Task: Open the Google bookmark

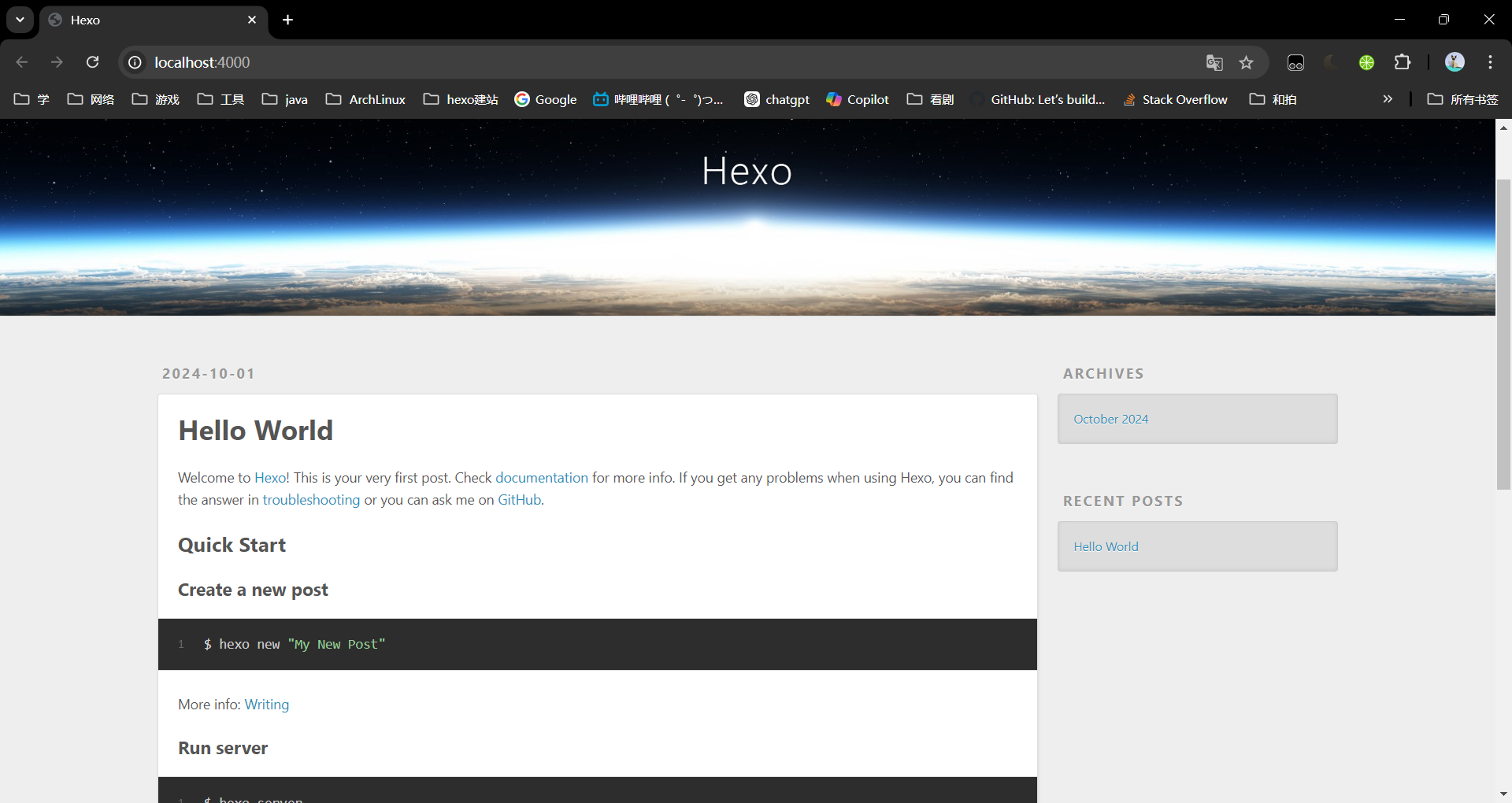Action: pyautogui.click(x=546, y=99)
